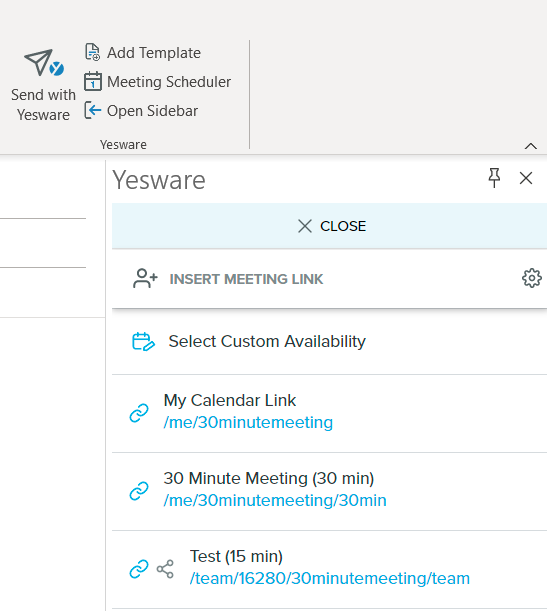Click the Send with Yesware paper plane icon
This screenshot has height=611, width=547.
click(x=44, y=62)
